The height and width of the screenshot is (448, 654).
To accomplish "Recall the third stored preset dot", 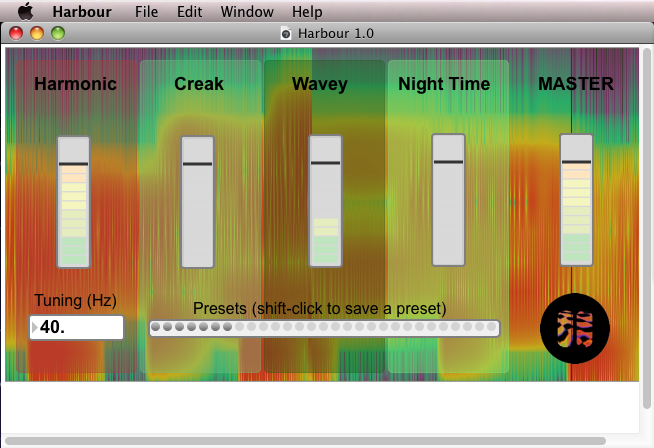I will tap(179, 327).
